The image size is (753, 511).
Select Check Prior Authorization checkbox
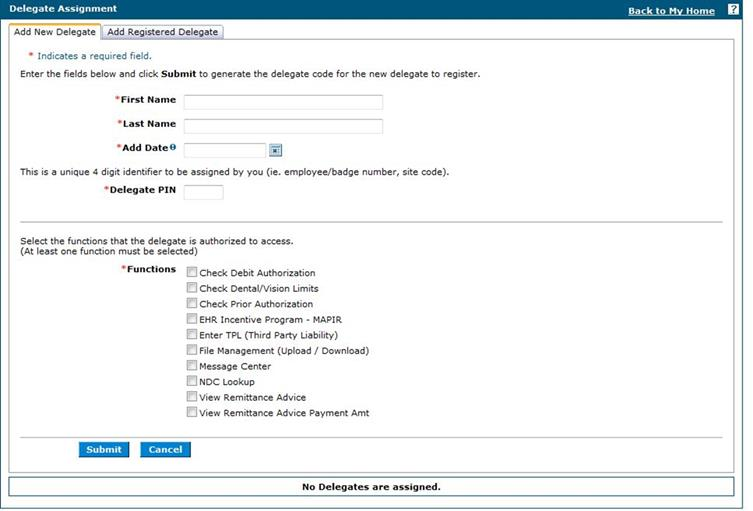(x=192, y=304)
